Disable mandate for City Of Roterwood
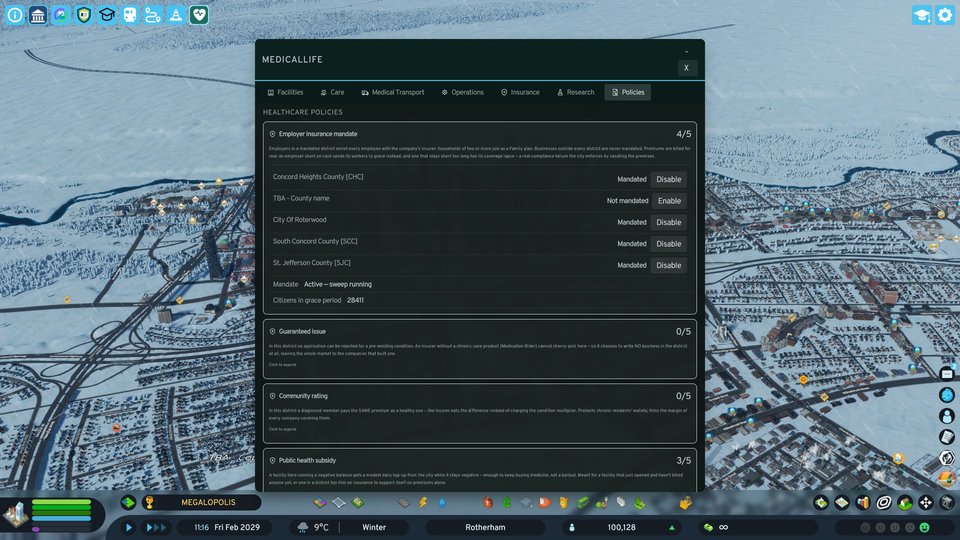 [669, 222]
